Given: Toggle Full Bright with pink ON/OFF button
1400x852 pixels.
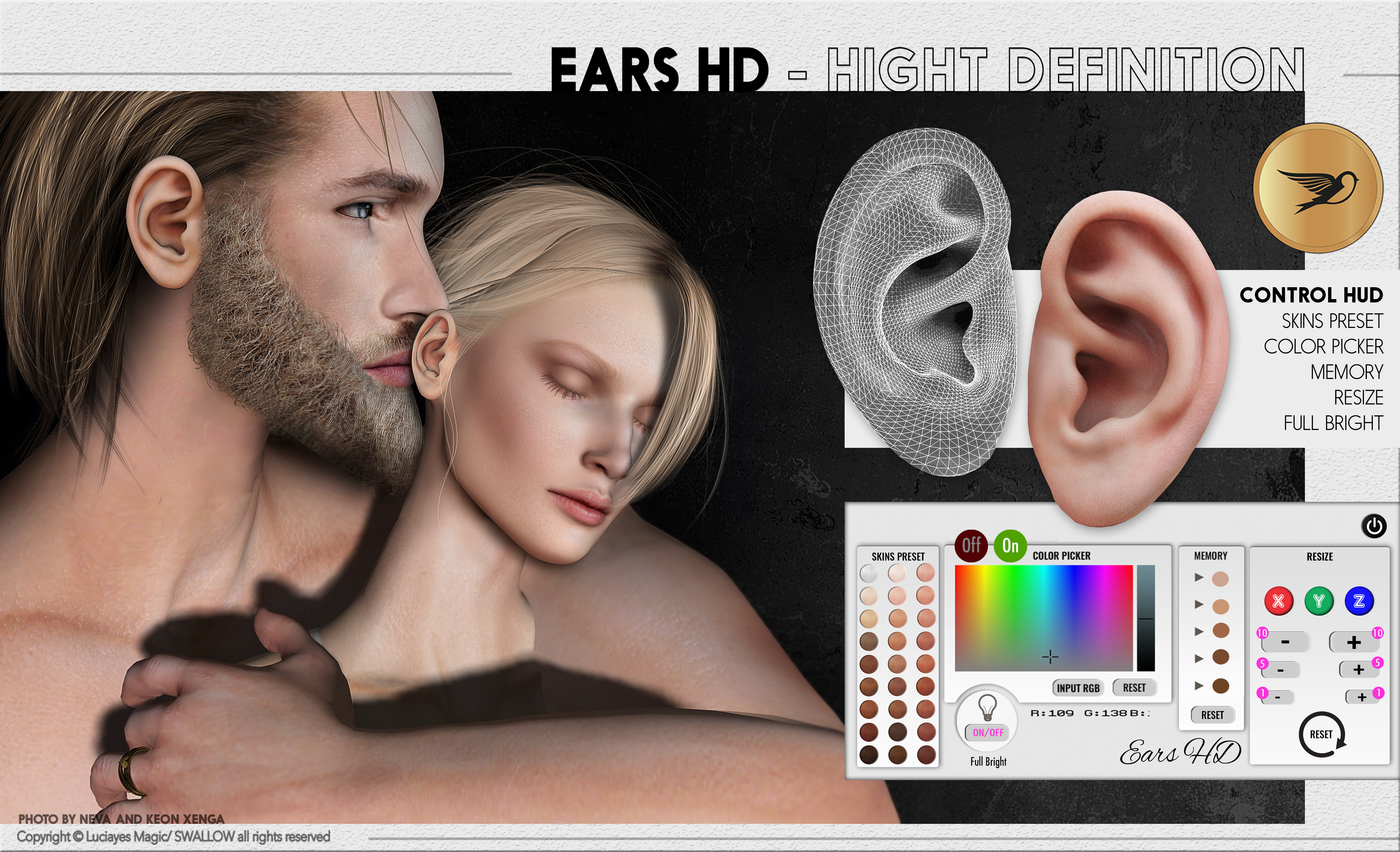Looking at the screenshot, I should coord(988,732).
